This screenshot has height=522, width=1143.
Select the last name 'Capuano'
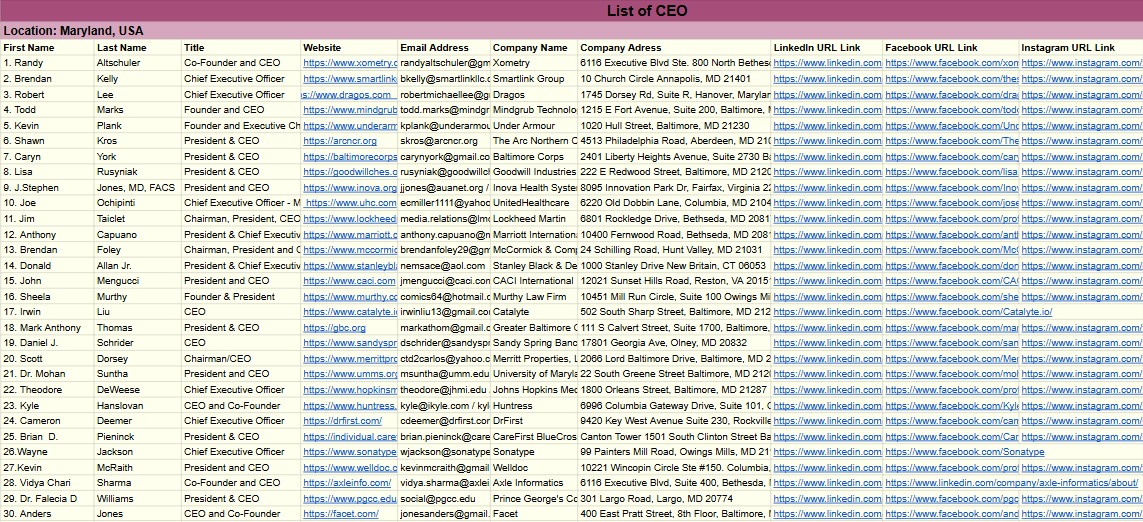[138, 234]
